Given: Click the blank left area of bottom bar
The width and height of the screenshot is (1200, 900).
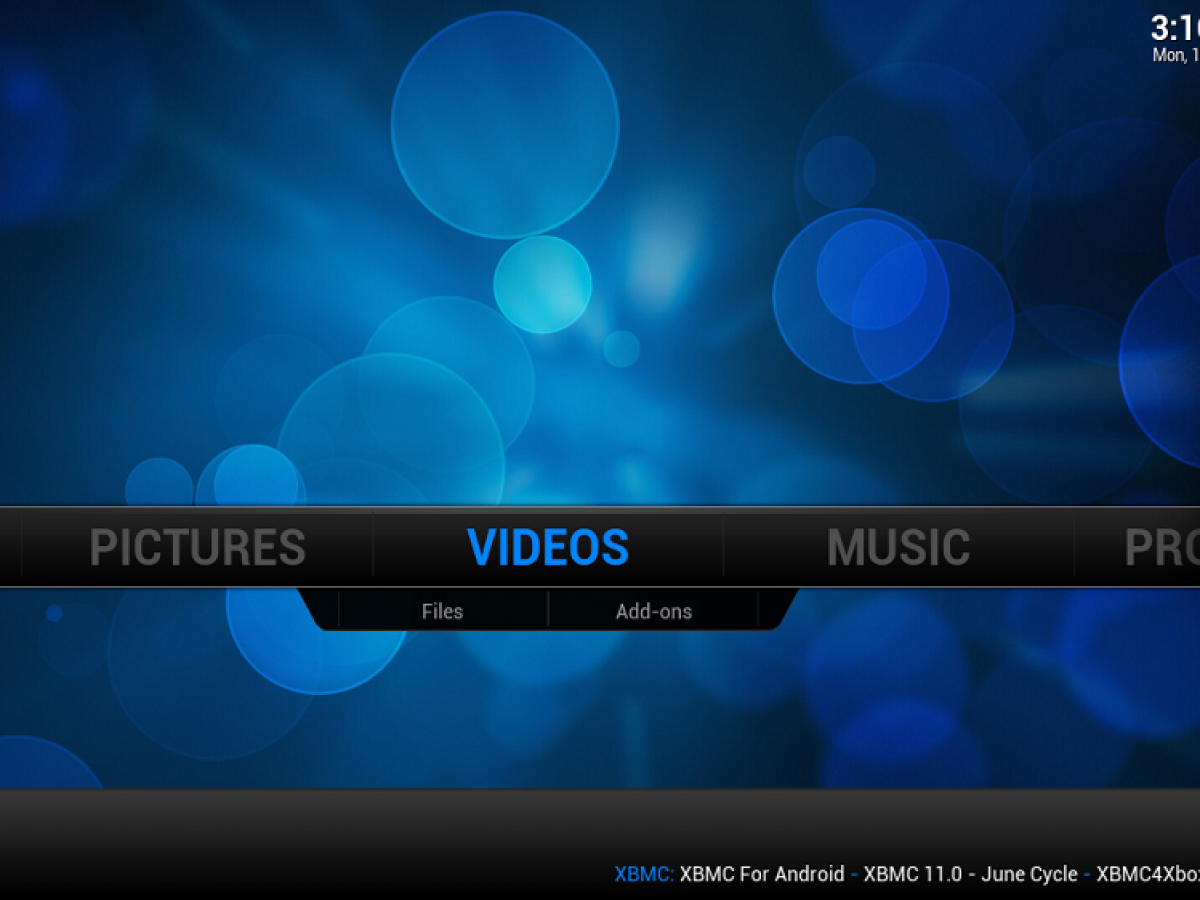Looking at the screenshot, I should pos(250,845).
